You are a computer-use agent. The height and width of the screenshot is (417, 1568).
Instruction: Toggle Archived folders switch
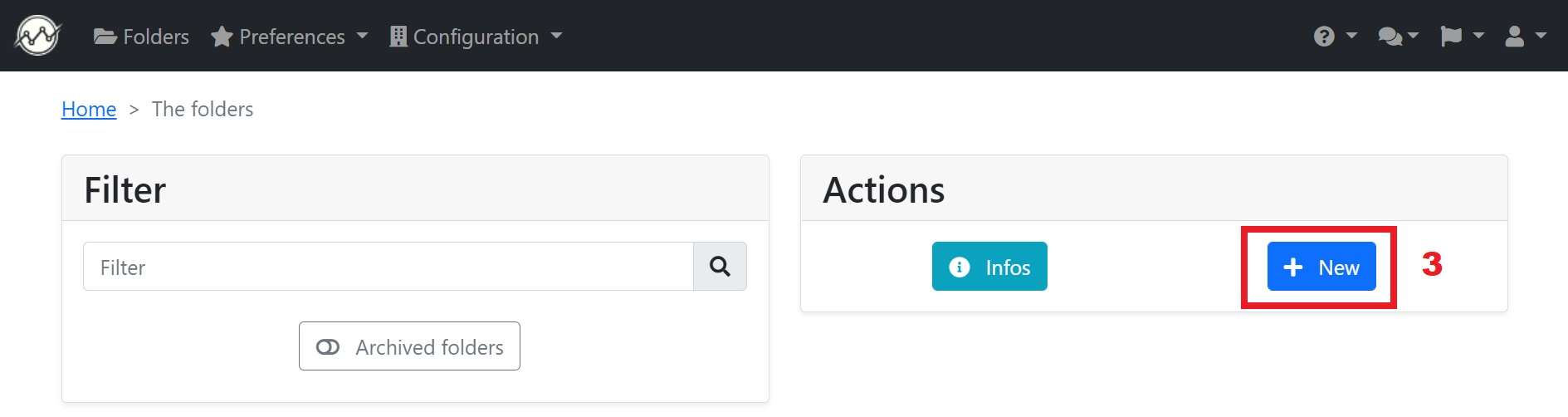click(x=409, y=346)
